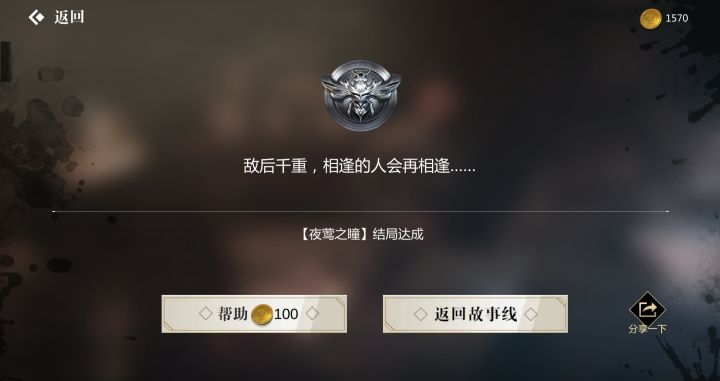The image size is (720, 381).
Task: Click the silver insect emblem badge
Action: 361,95
